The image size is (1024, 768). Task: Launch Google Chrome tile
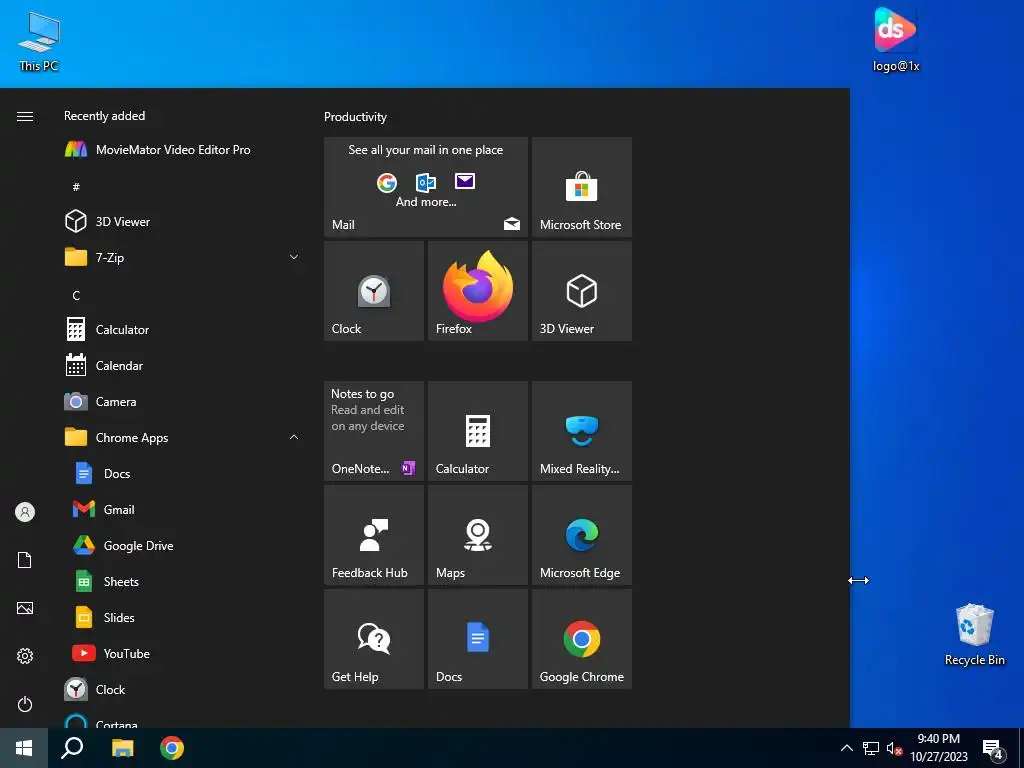(582, 639)
